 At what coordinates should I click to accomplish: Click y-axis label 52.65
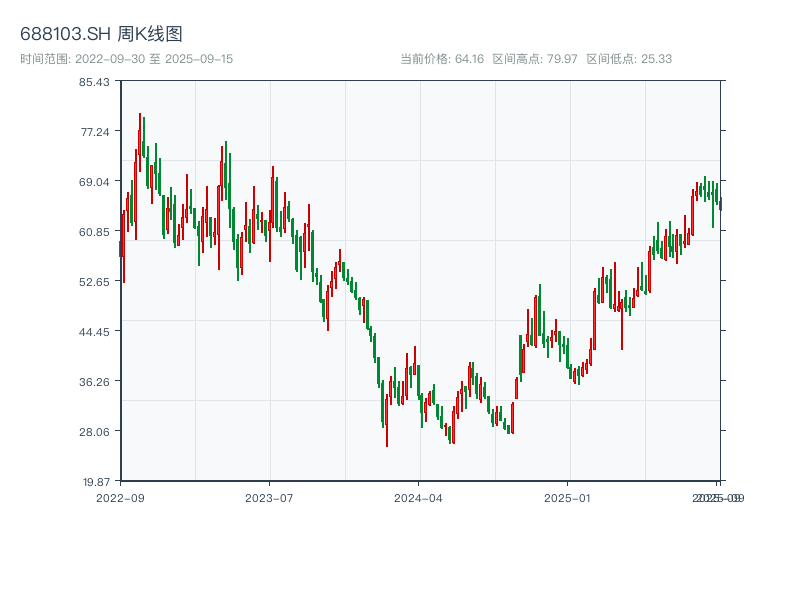(x=94, y=282)
